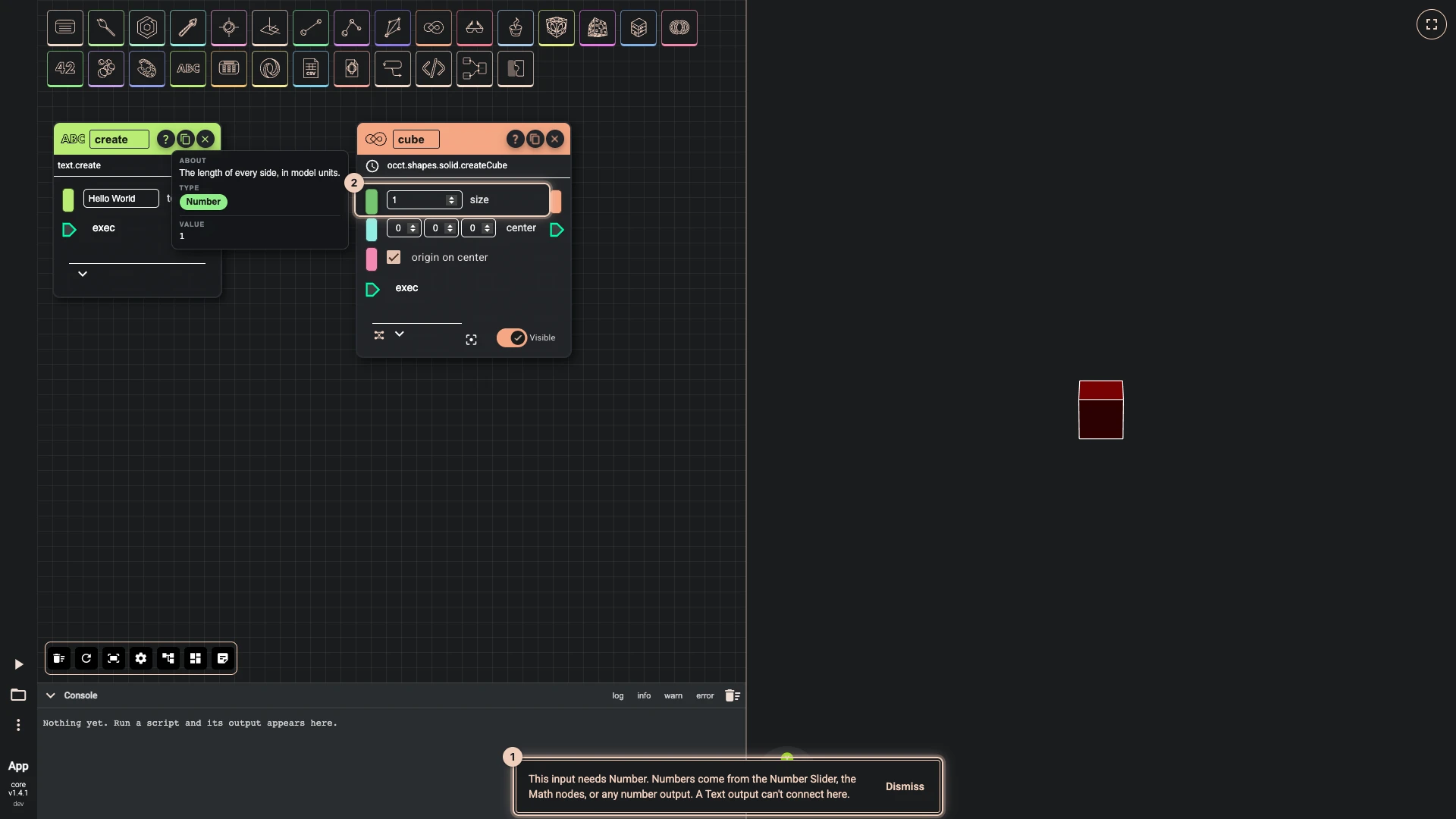Viewport: 1456px width, 819px height.
Task: Click the node tree arrange icon in bottom toolbar
Action: 168,658
